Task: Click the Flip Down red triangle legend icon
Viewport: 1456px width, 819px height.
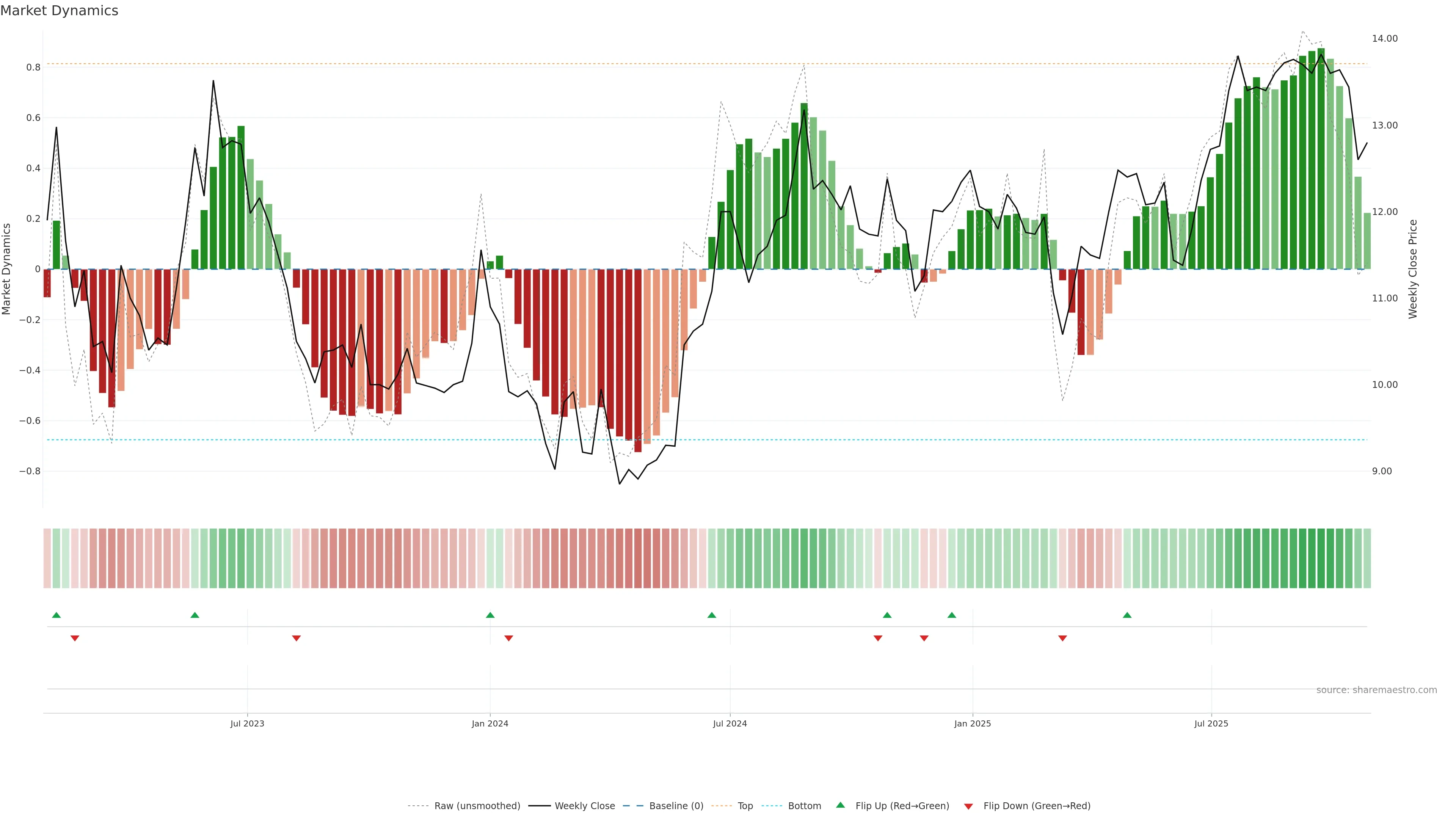Action: click(968, 806)
